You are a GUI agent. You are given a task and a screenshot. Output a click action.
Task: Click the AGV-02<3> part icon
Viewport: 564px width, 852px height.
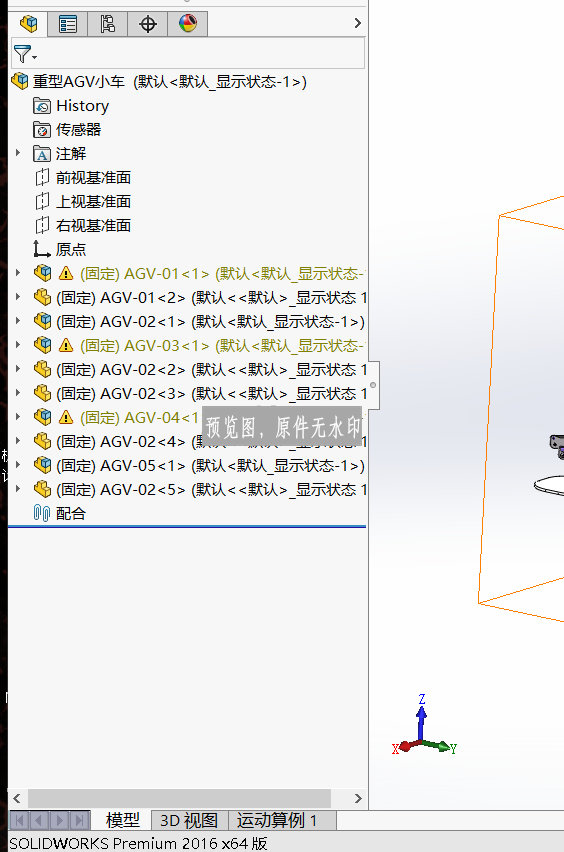[x=42, y=393]
